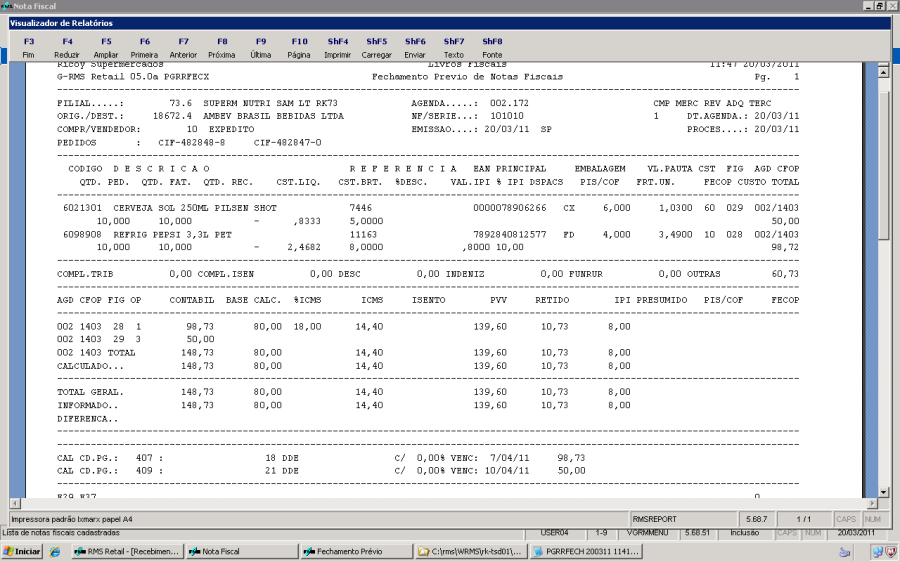Click Visualizador de Relatórios title bar
Viewport: 900px width, 562px height.
pos(449,23)
